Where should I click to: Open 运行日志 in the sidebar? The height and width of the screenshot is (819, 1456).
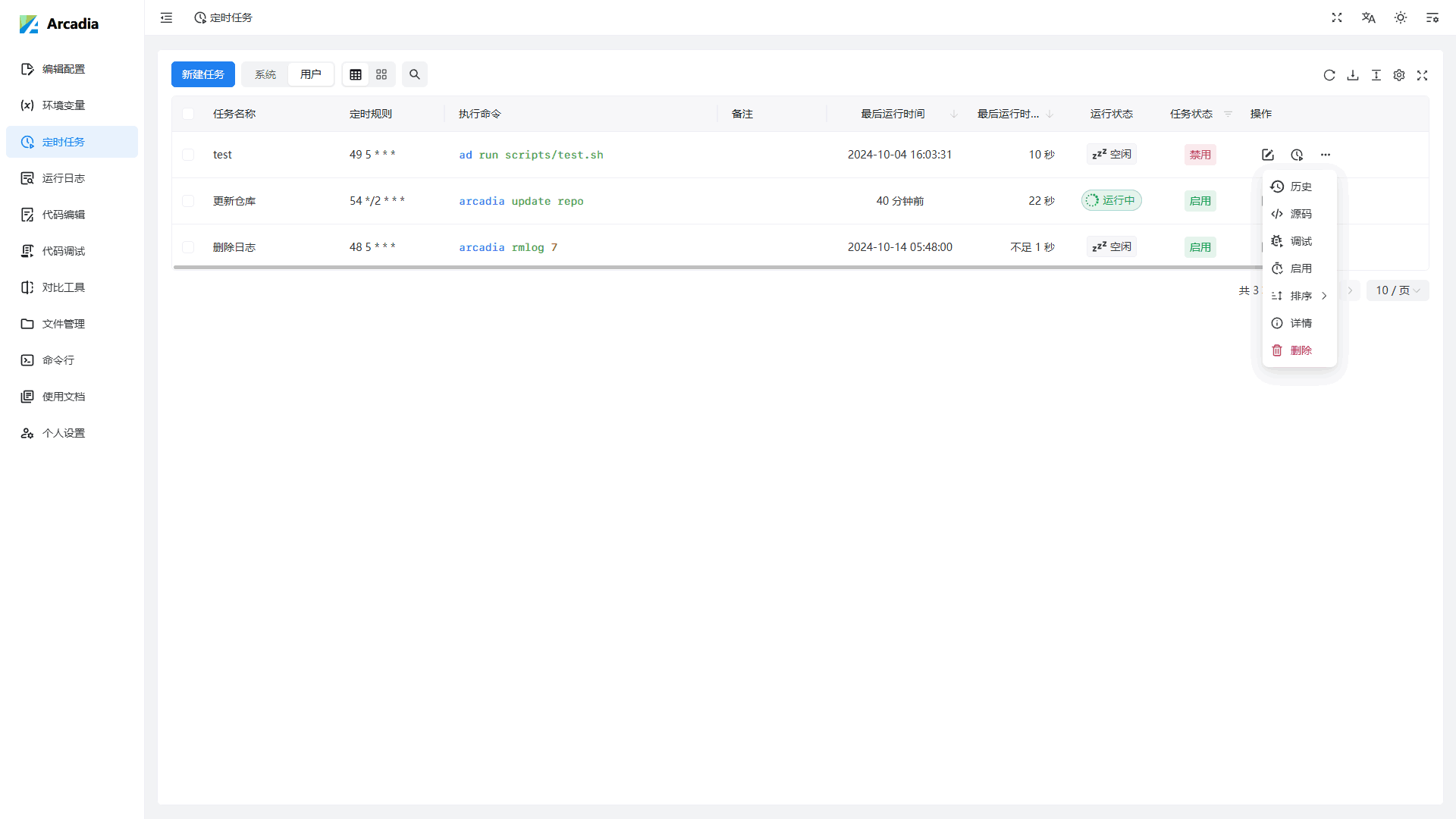click(64, 178)
